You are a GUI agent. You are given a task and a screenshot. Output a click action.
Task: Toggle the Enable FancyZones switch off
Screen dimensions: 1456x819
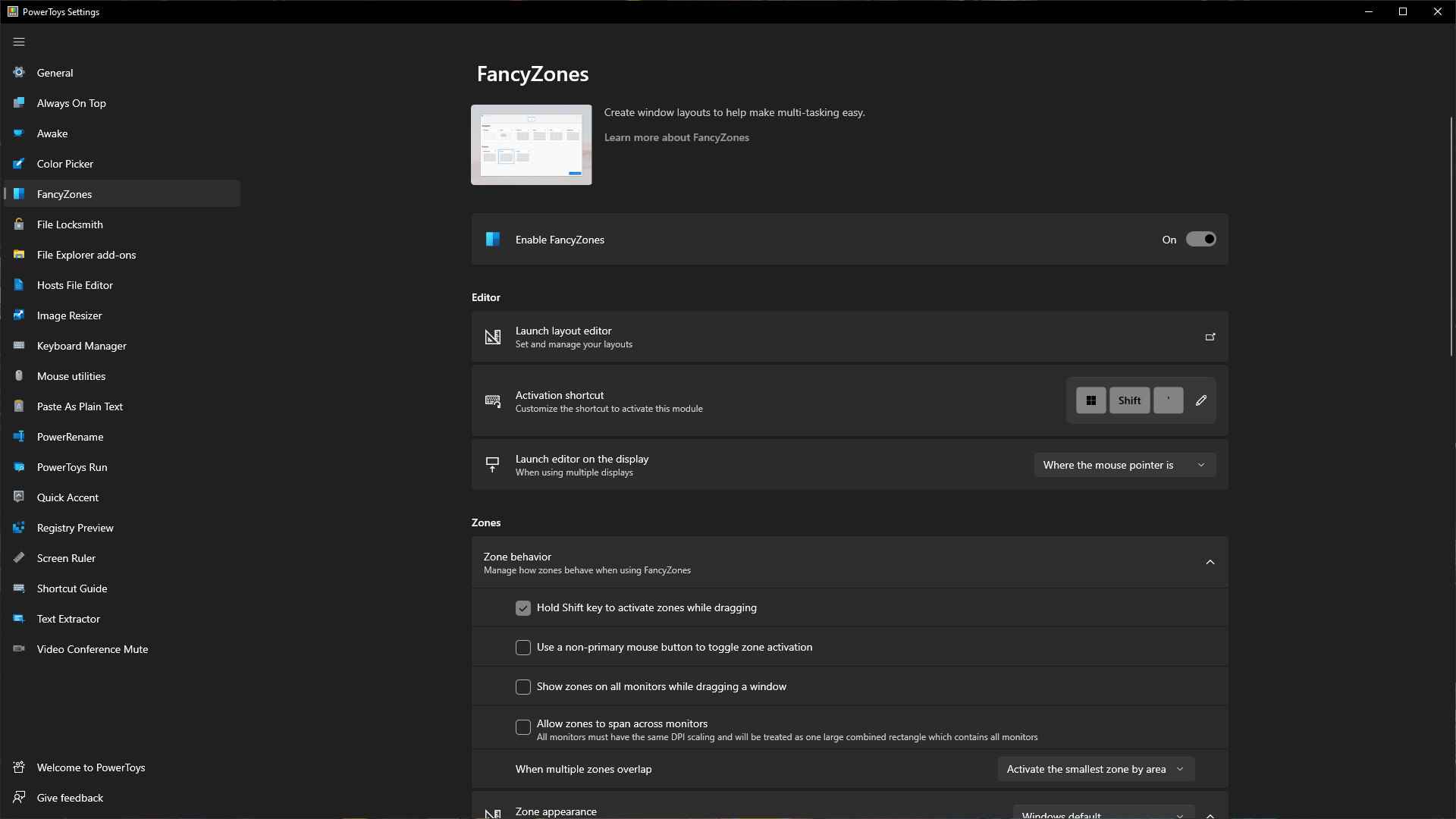pos(1201,239)
